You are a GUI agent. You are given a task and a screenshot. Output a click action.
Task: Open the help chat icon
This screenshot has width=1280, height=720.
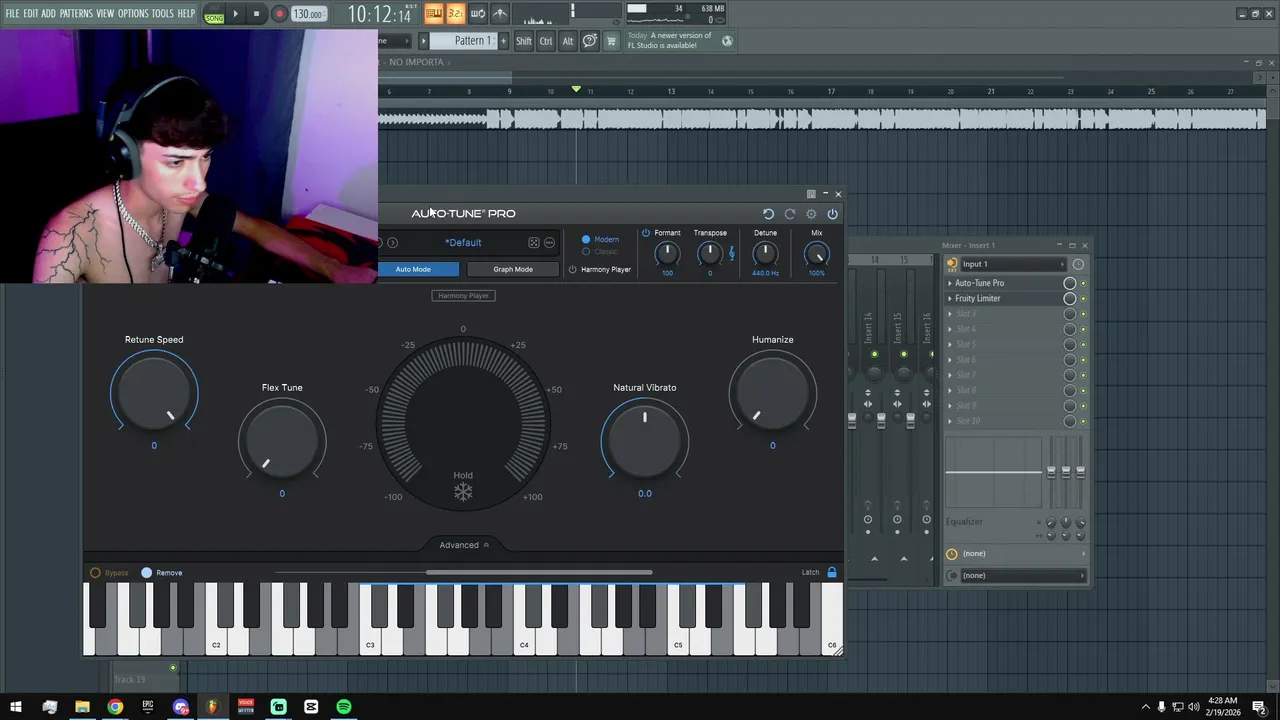pos(590,41)
